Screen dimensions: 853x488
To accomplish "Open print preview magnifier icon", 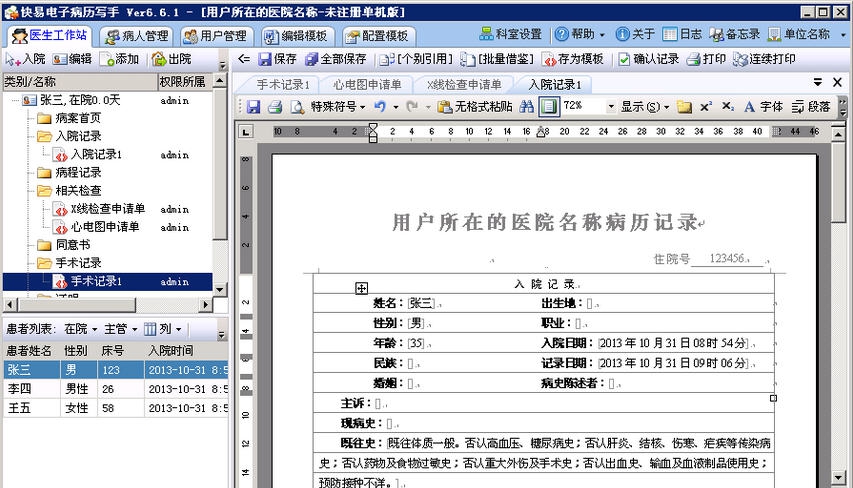I will click(x=295, y=106).
